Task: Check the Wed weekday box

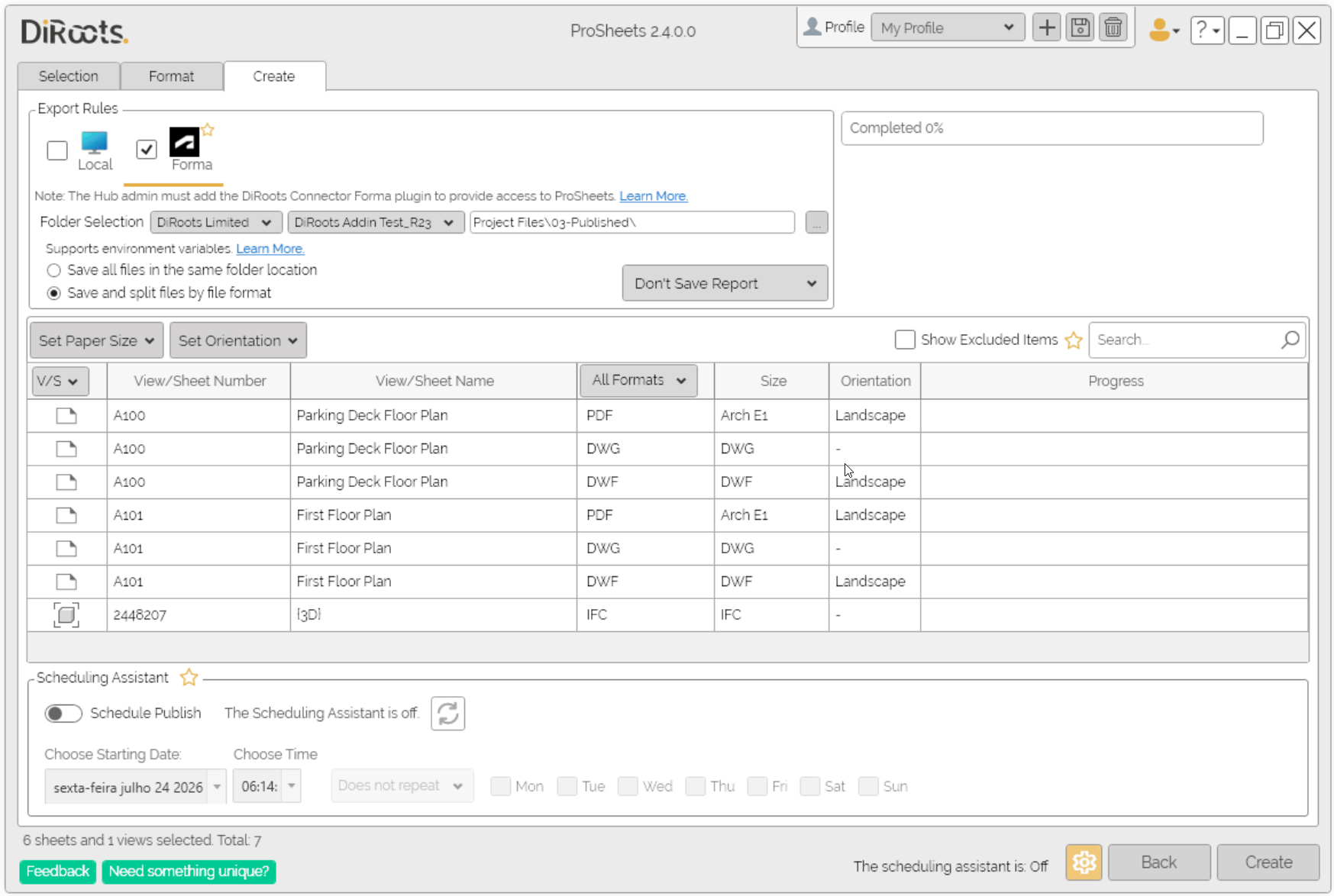Action: pos(628,786)
